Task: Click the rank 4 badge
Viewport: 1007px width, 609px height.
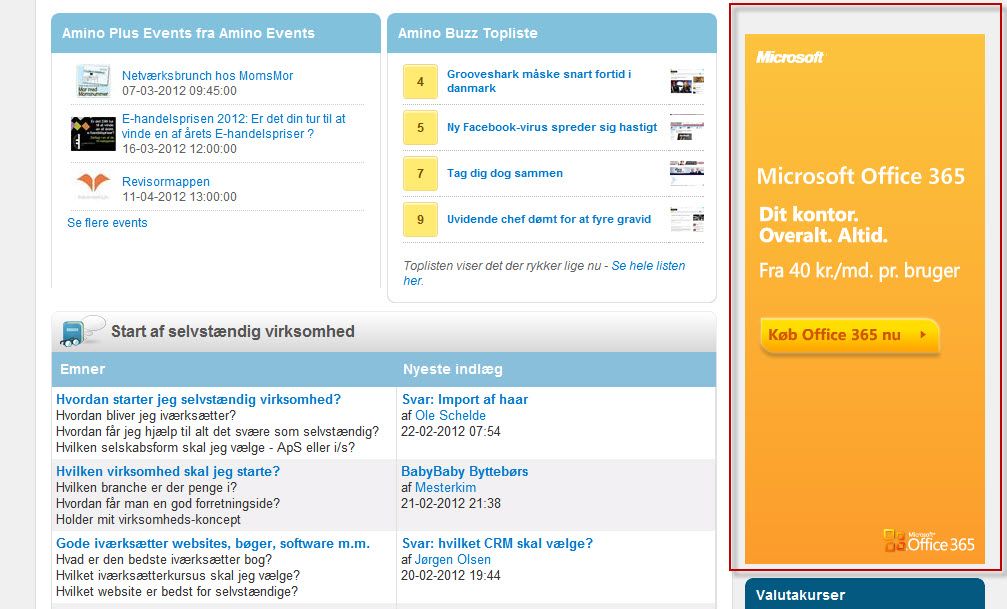Action: pyautogui.click(x=420, y=82)
